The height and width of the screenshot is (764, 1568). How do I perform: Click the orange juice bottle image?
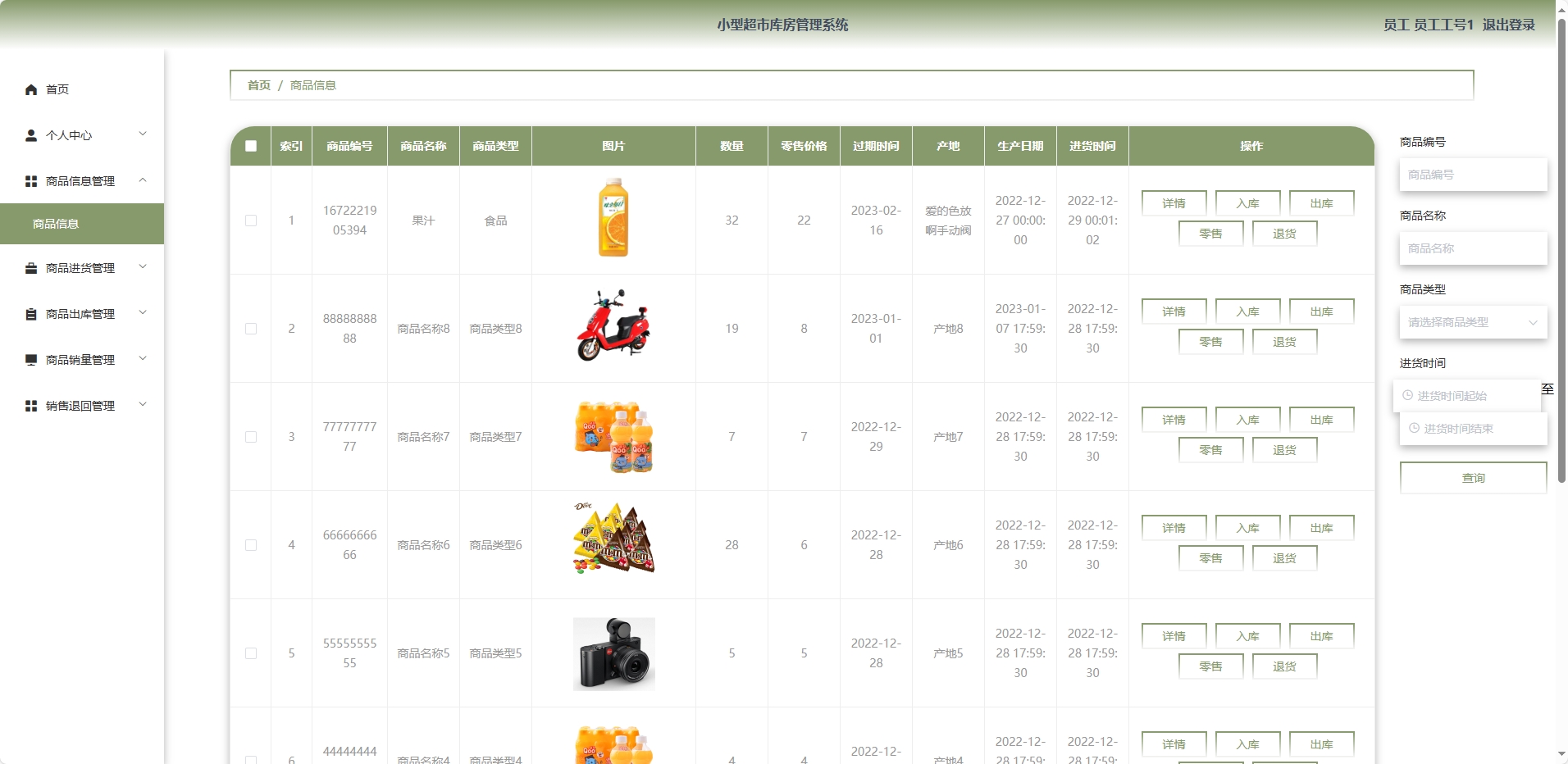coord(613,217)
